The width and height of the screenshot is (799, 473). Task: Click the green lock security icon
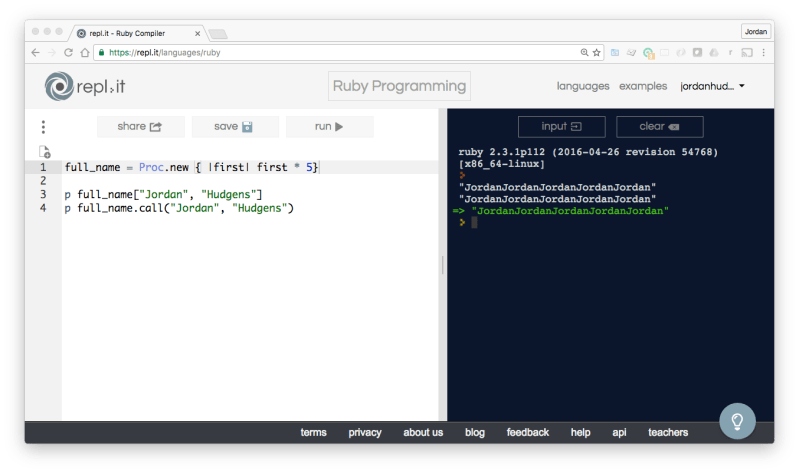click(x=101, y=52)
